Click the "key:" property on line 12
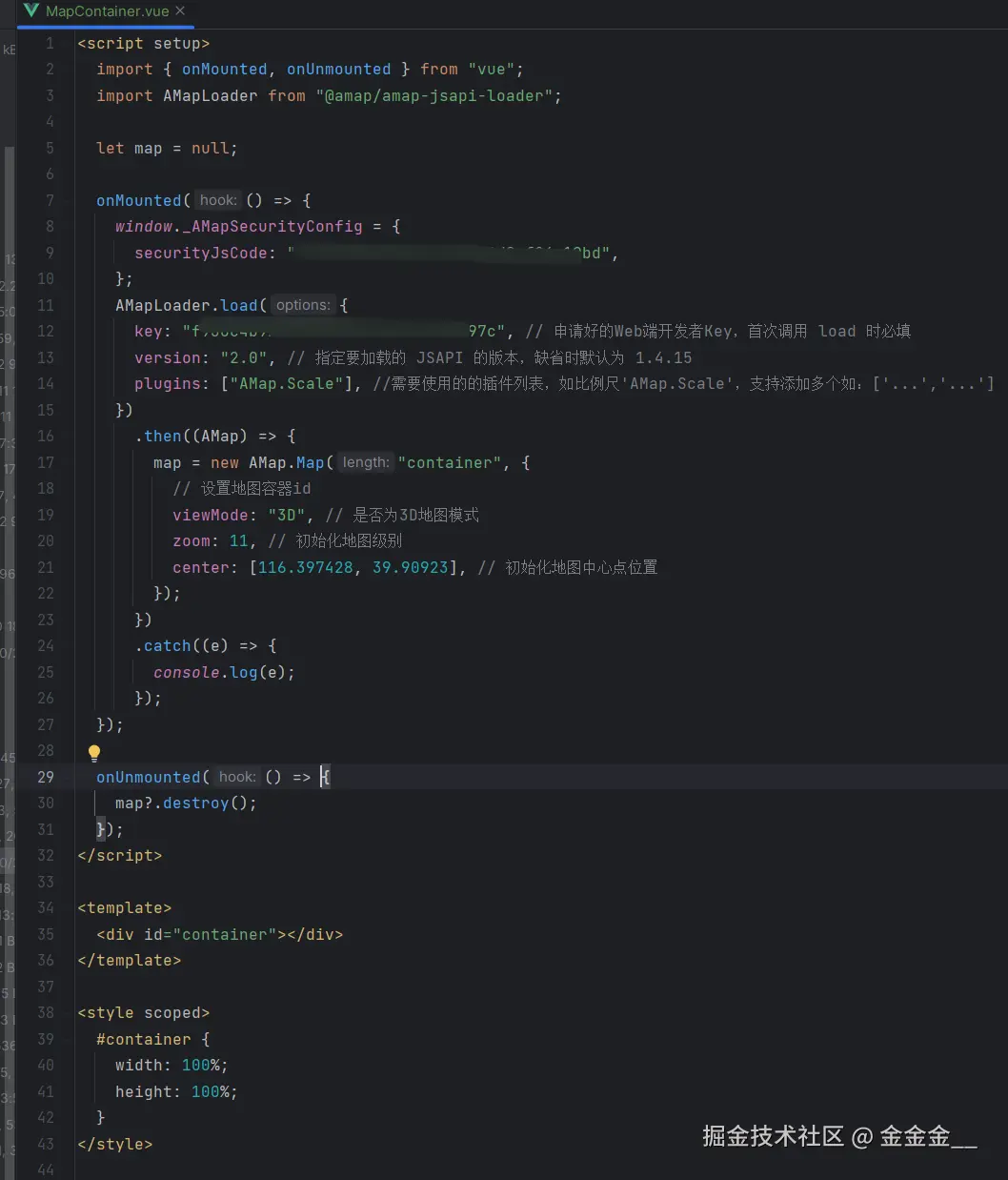 [x=153, y=331]
